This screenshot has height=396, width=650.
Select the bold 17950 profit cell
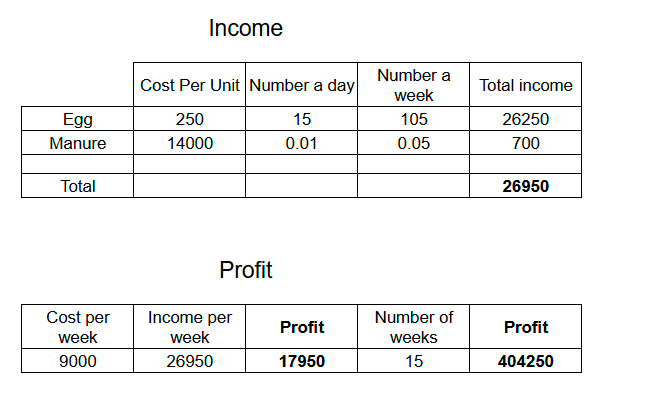tap(301, 361)
